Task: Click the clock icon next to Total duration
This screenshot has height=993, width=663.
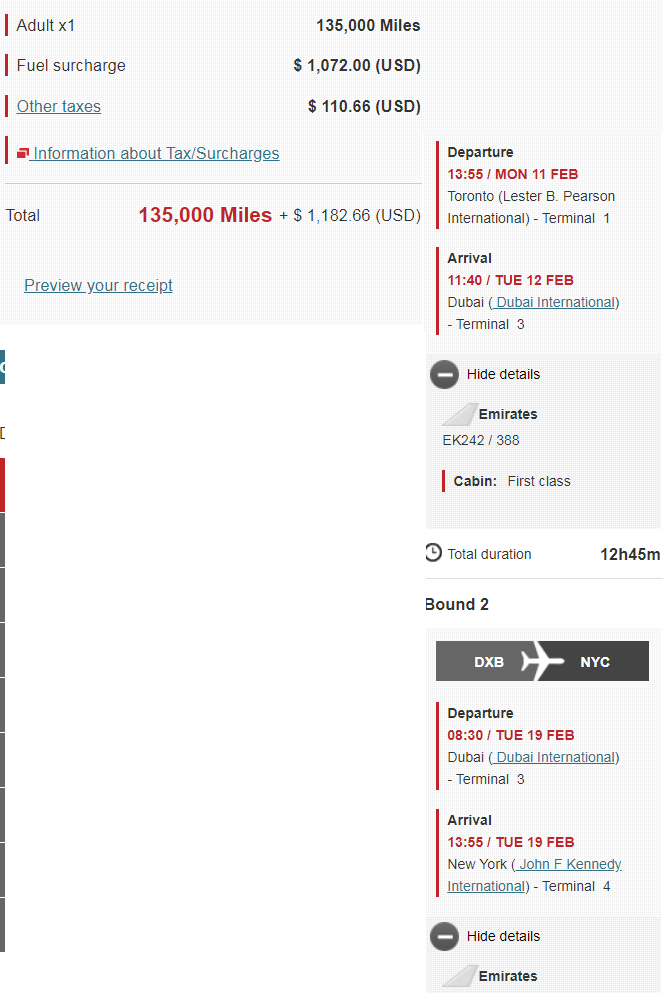Action: 433,553
